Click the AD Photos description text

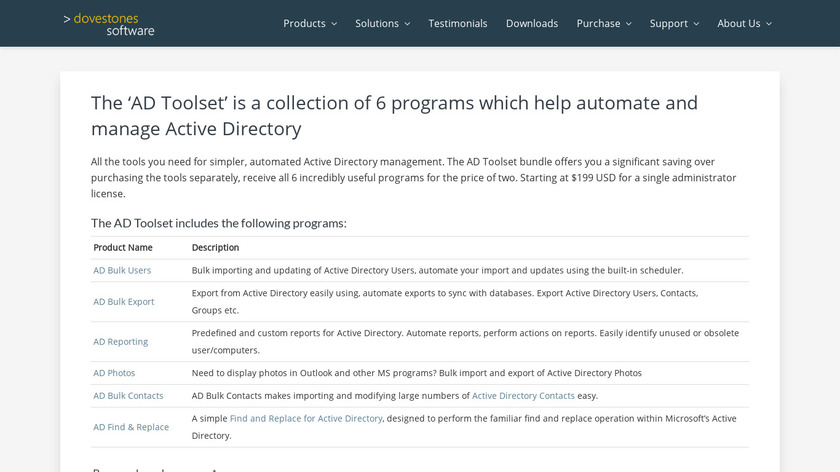click(417, 373)
